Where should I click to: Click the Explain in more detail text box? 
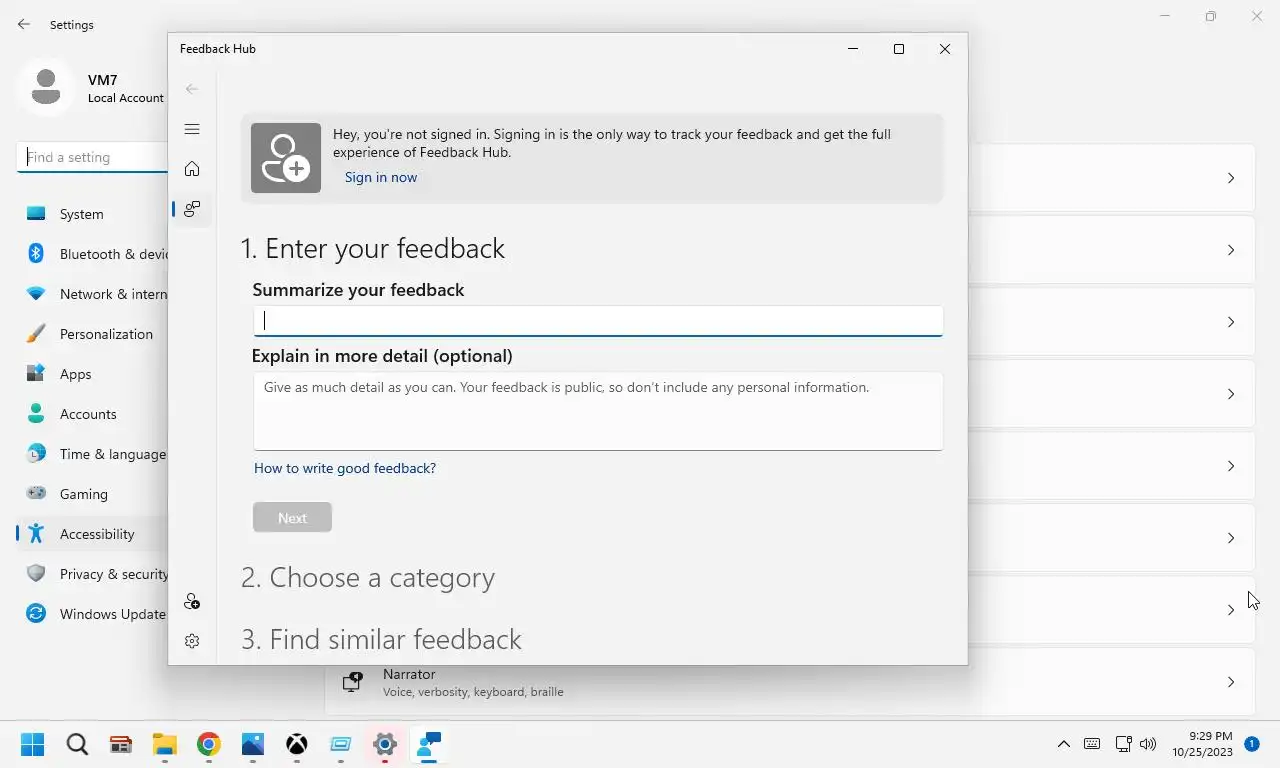point(598,411)
